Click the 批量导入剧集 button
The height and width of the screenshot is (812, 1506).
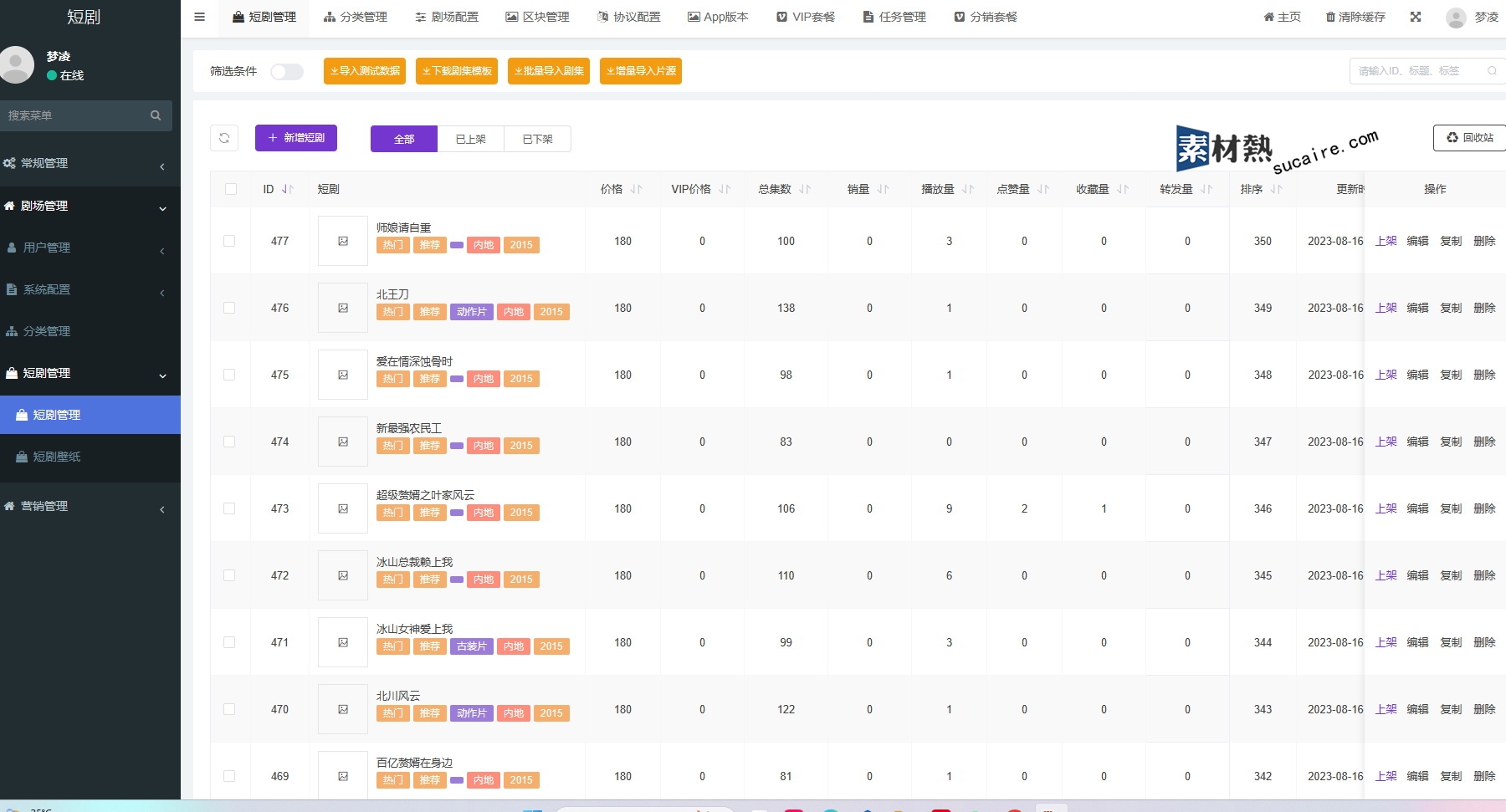(549, 71)
